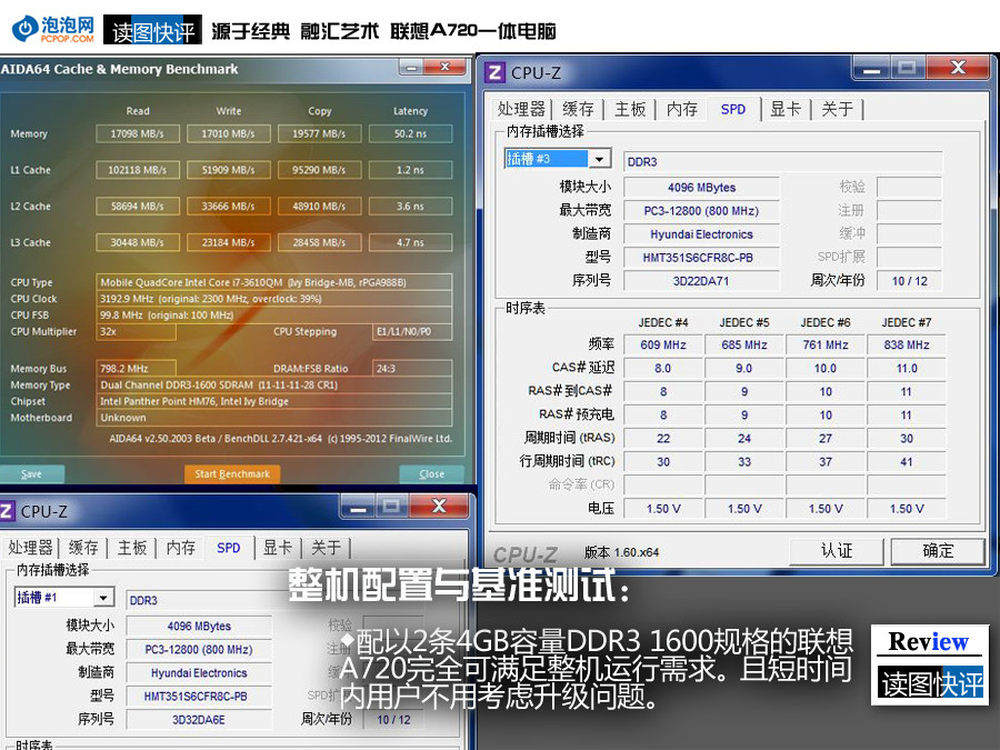1000x750 pixels.
Task: Open the 插槽 #3 memory slot dropdown
Action: pos(599,159)
